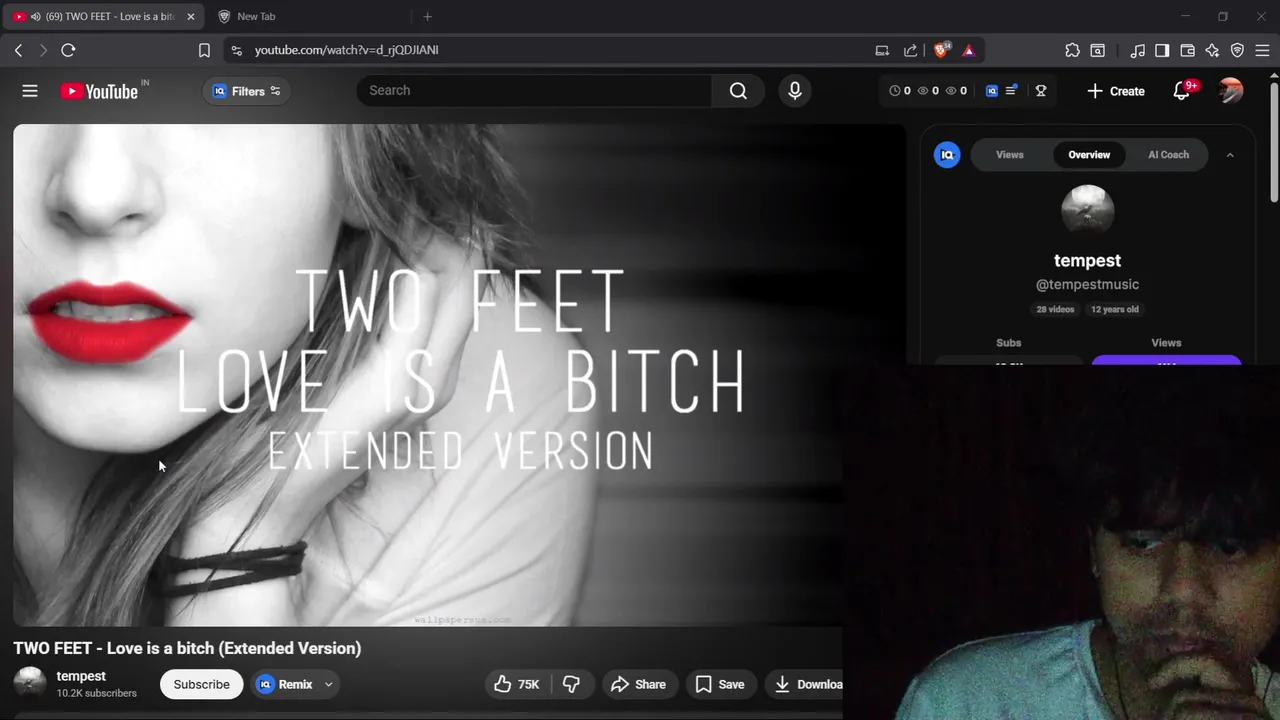Focus the YouTube Search field

point(534,90)
